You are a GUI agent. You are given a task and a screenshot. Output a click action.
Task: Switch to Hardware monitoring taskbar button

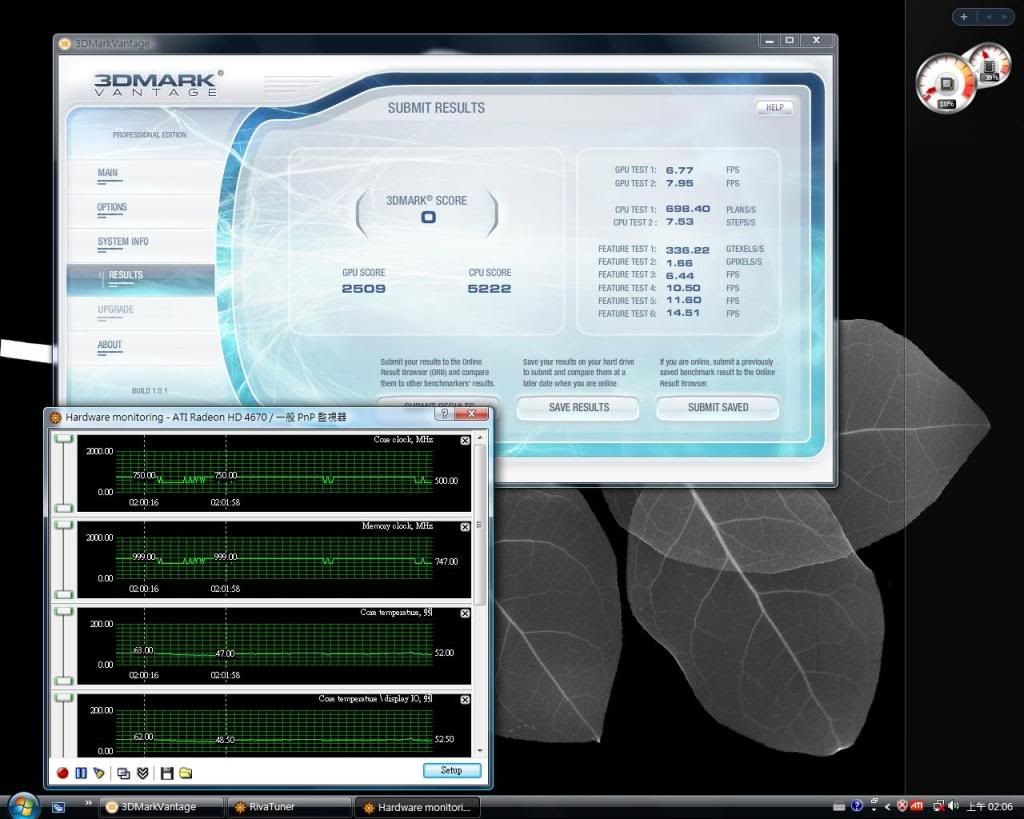pyautogui.click(x=418, y=807)
